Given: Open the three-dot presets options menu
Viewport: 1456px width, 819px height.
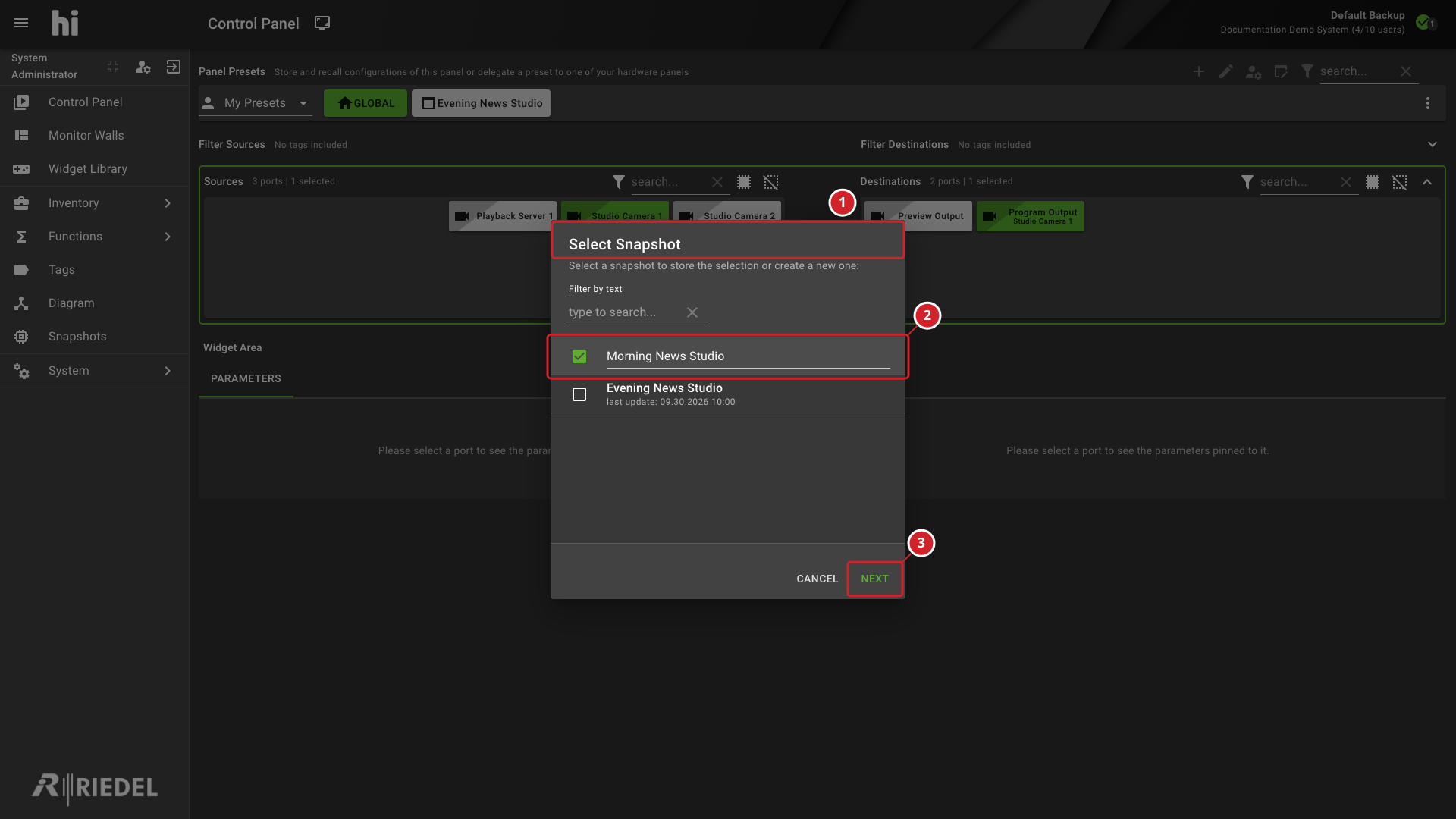Looking at the screenshot, I should 1428,103.
